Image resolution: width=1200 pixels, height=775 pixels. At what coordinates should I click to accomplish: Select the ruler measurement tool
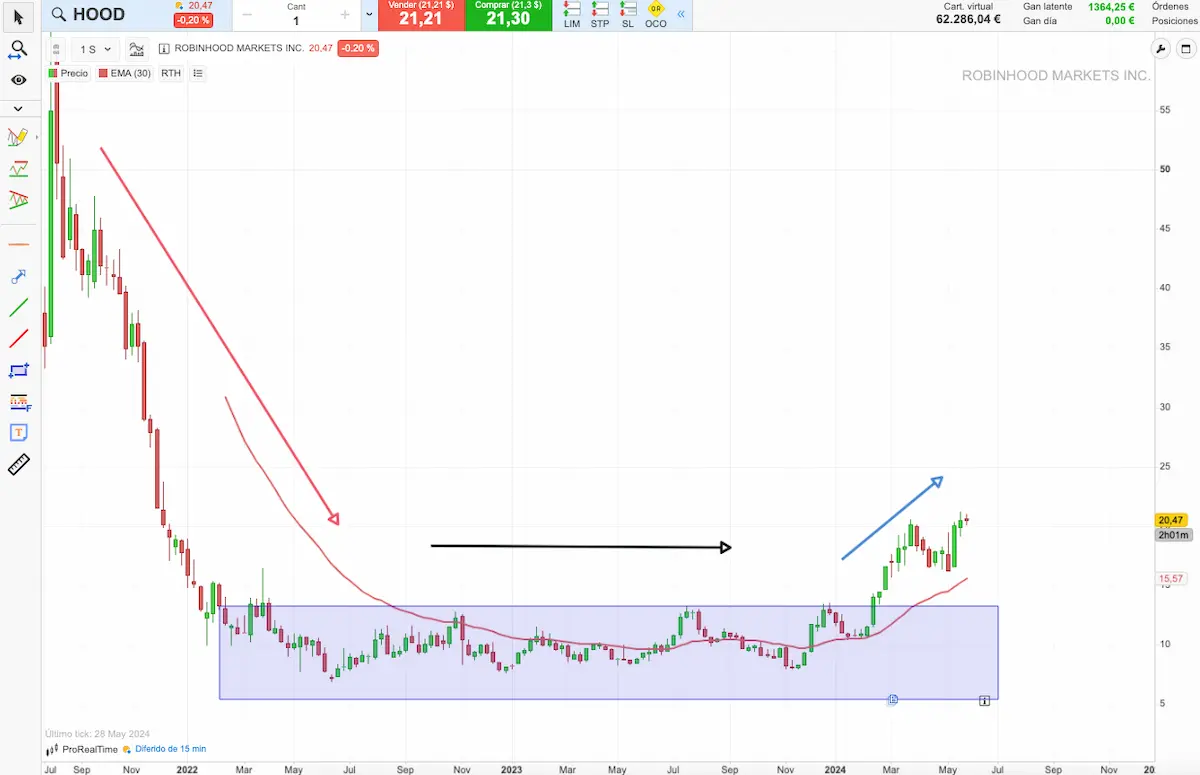18,464
